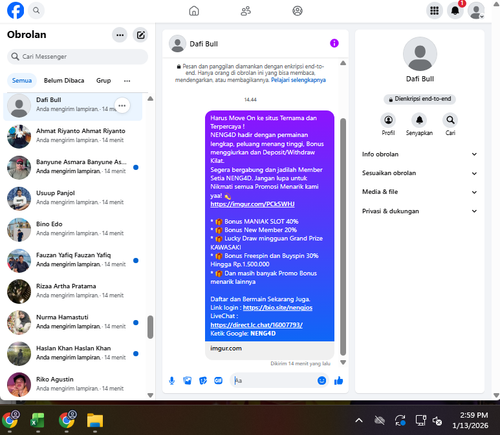Open the direct.lc.chat LiveChat link
This screenshot has height=435, width=500.
(x=256, y=325)
